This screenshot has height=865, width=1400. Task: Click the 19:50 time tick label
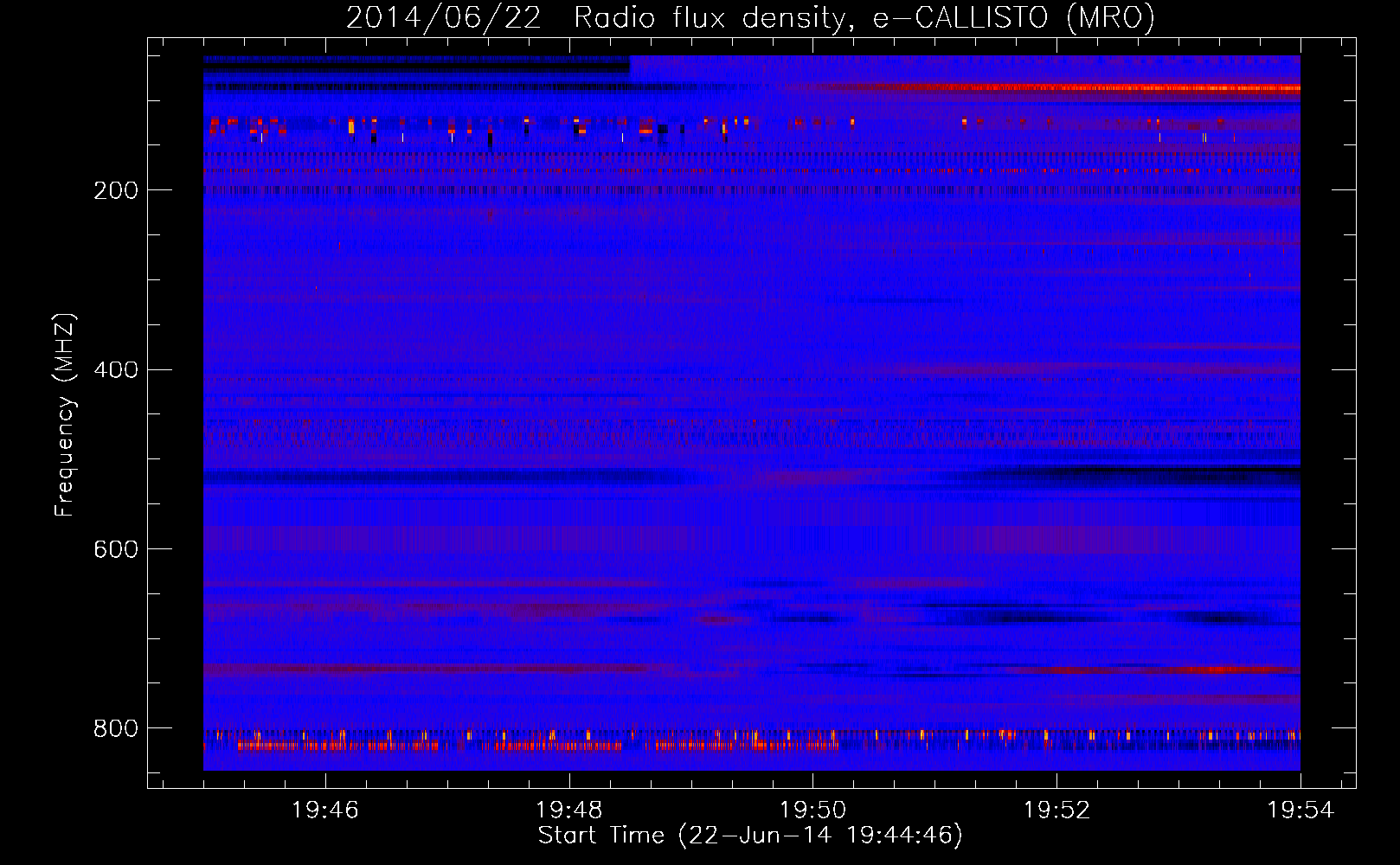pos(812,811)
